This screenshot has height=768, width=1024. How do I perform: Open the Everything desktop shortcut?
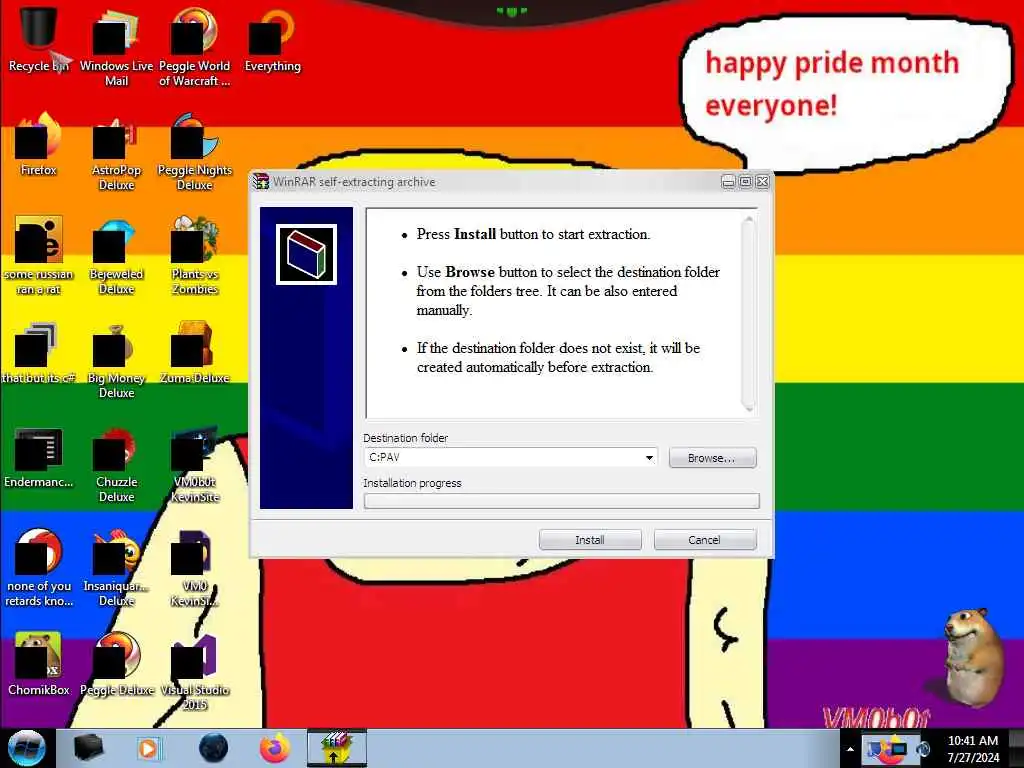[x=272, y=40]
